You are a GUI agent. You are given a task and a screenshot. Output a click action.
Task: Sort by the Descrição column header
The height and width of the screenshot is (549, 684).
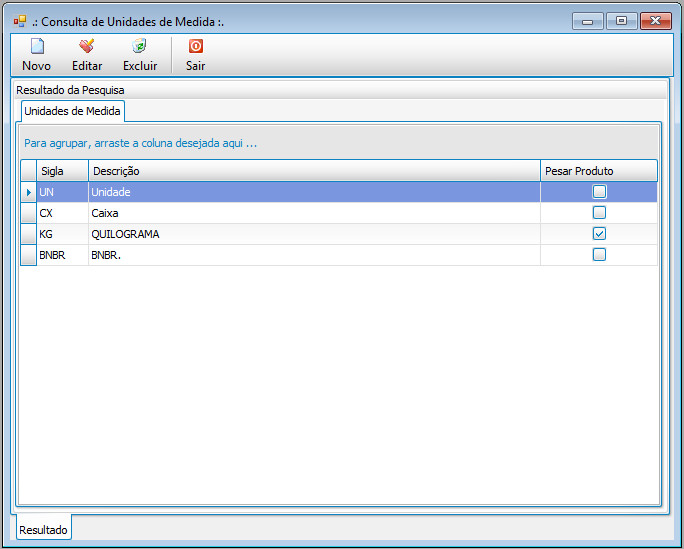(314, 171)
